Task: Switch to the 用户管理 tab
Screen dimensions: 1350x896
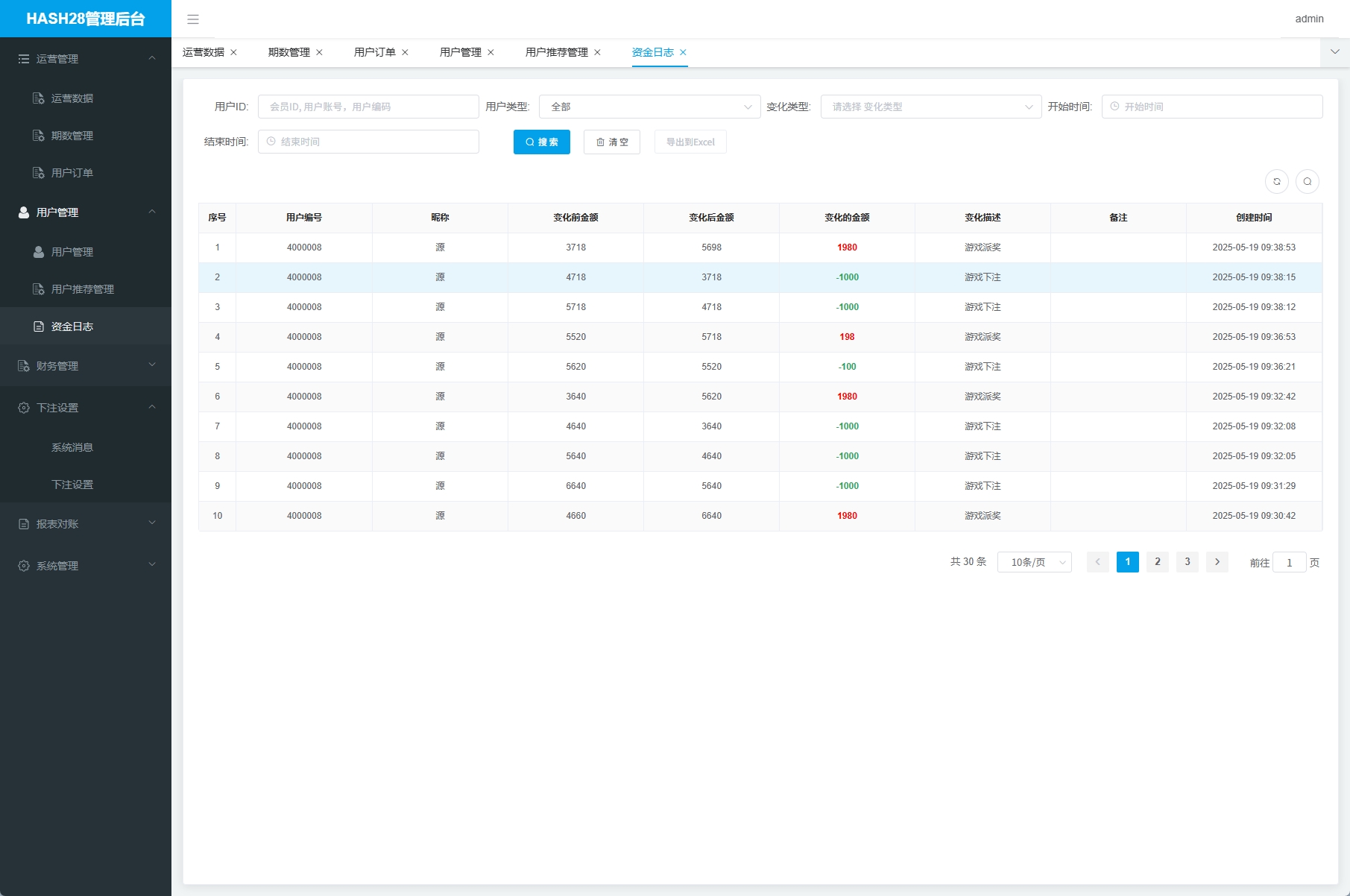Action: point(460,52)
